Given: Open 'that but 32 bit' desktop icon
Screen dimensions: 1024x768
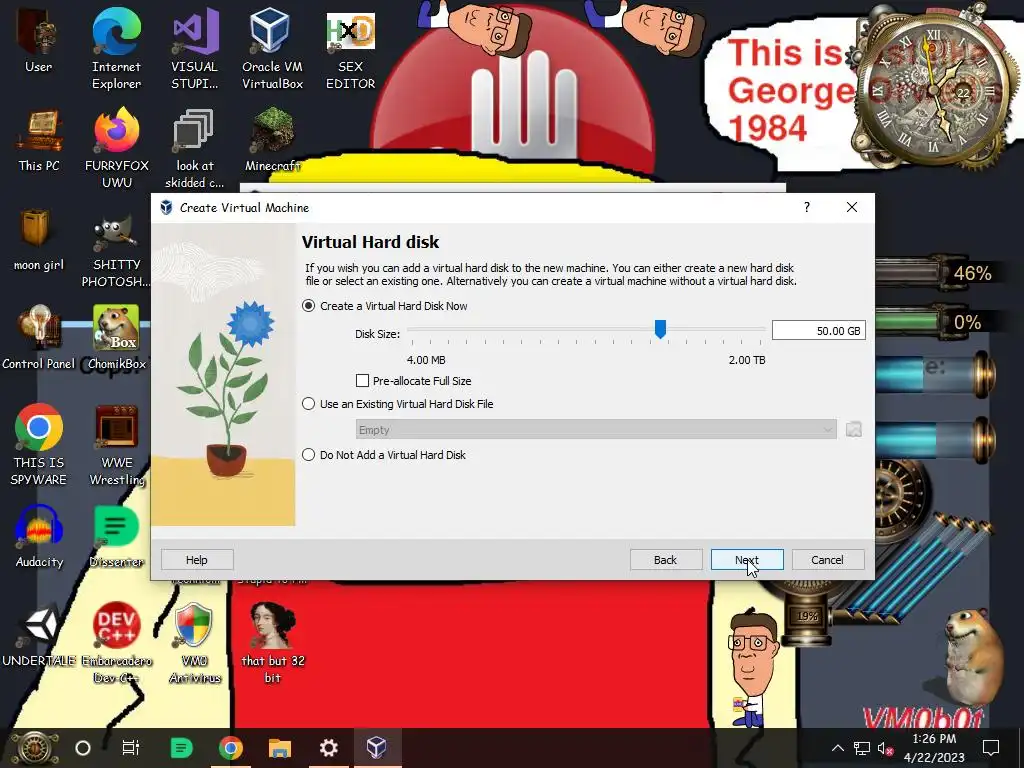Looking at the screenshot, I should [272, 643].
